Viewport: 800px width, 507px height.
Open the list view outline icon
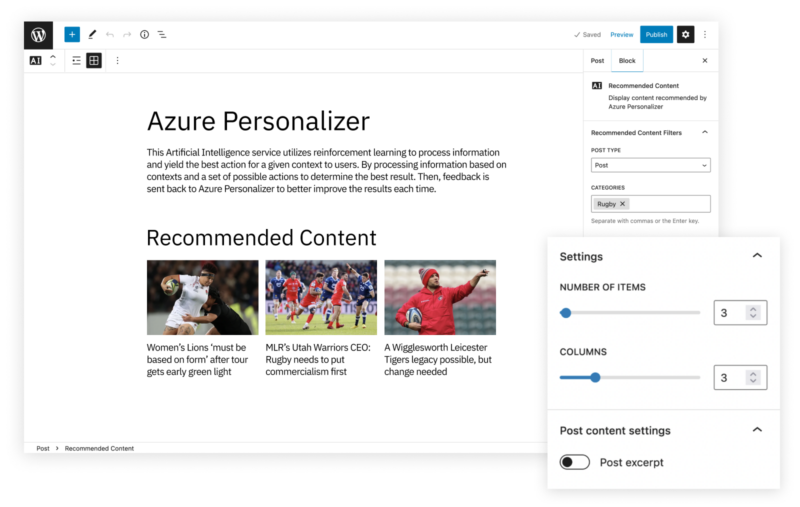(162, 35)
